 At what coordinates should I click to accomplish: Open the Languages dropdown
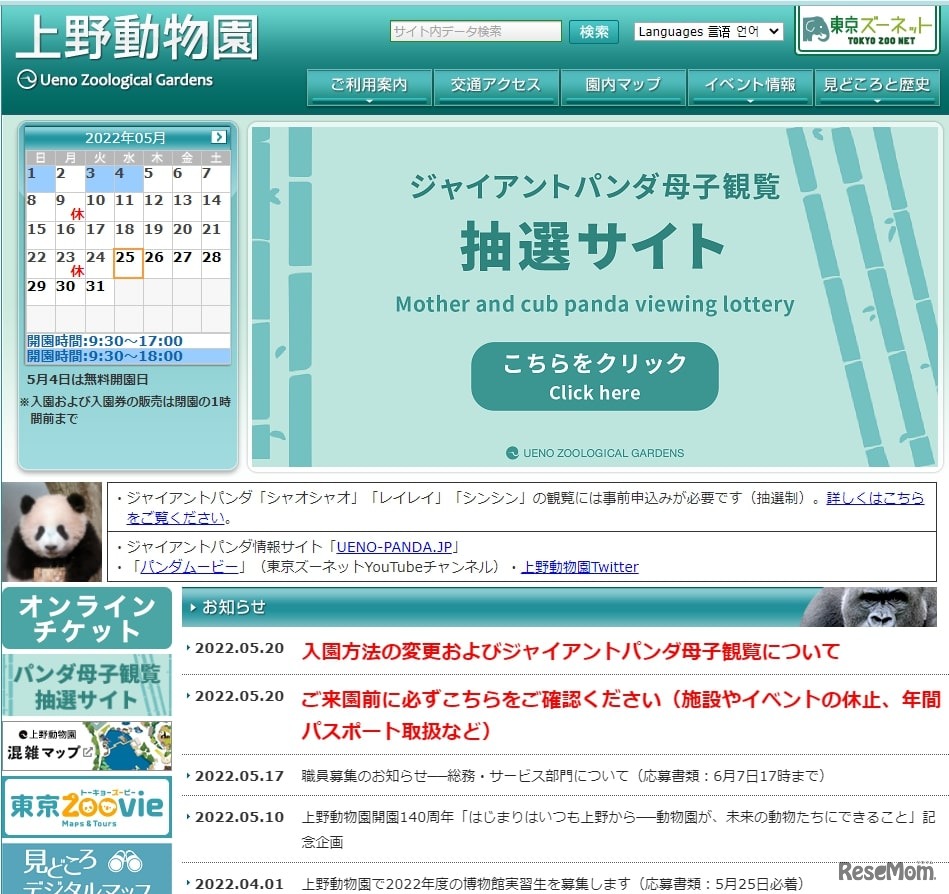708,32
